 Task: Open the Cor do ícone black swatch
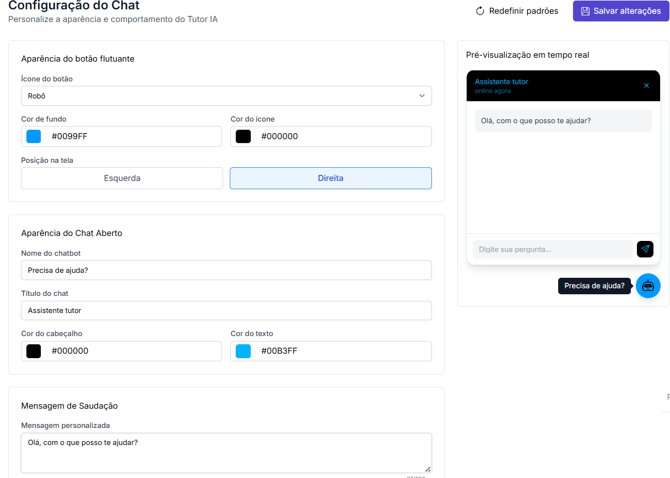(x=243, y=136)
